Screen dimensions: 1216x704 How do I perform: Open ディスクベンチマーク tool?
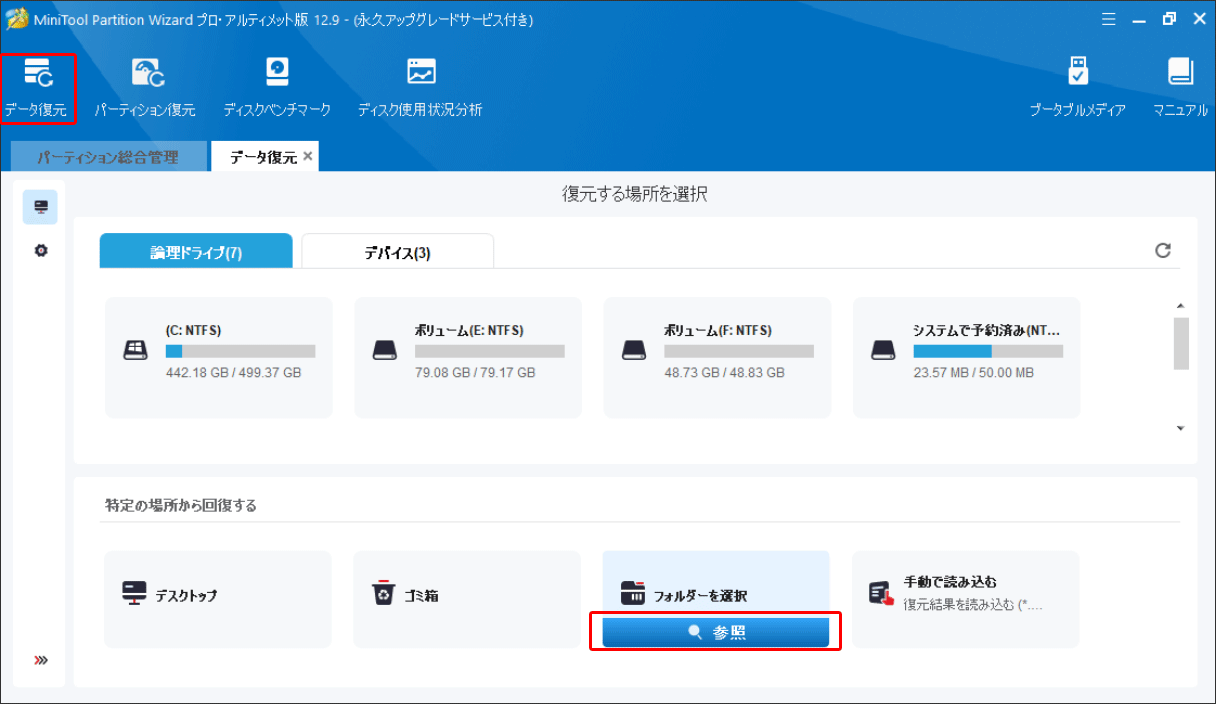click(277, 88)
